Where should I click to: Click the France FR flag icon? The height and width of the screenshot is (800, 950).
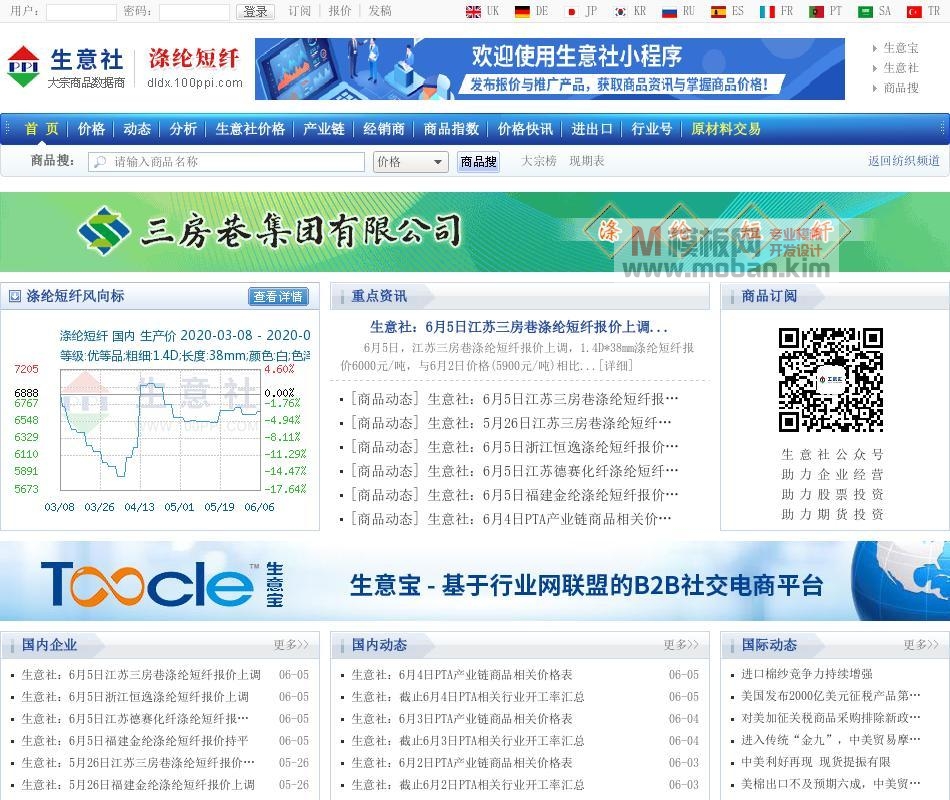767,12
